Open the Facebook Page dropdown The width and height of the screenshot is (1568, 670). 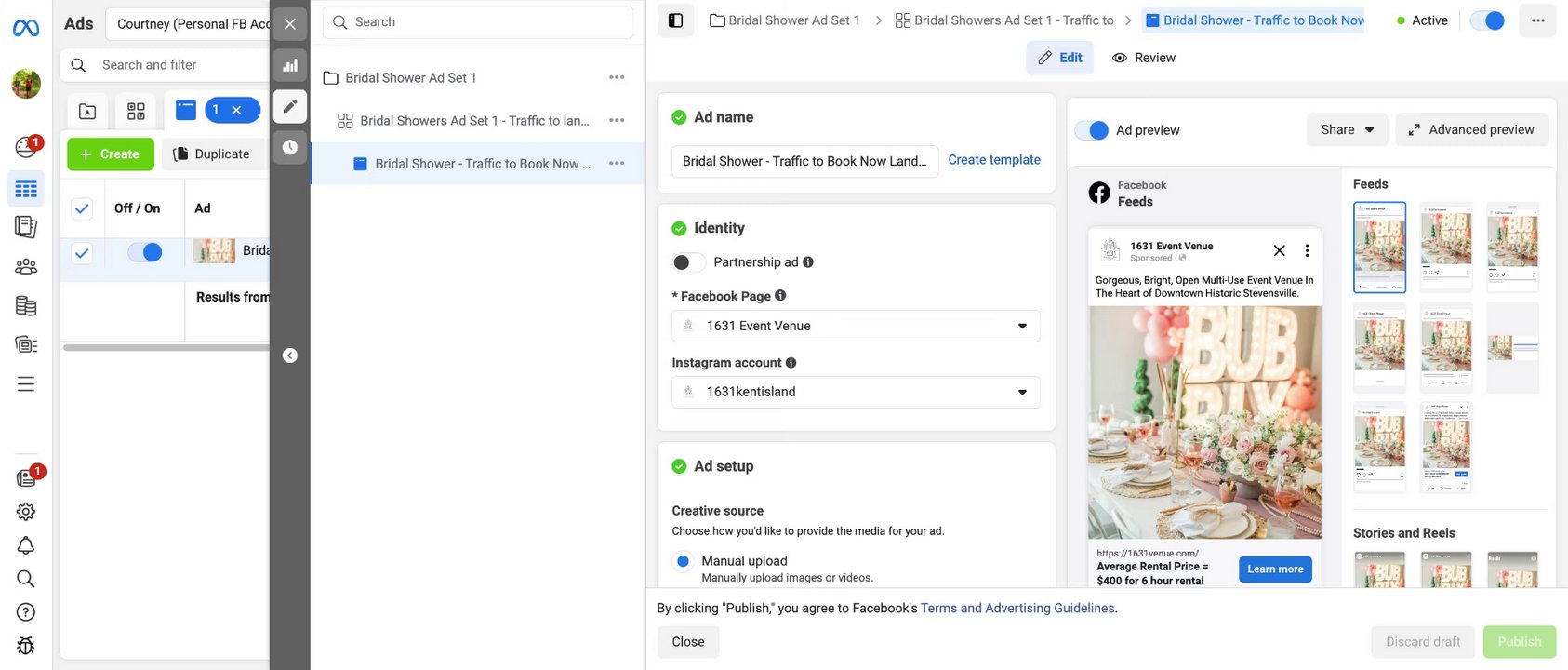click(855, 326)
